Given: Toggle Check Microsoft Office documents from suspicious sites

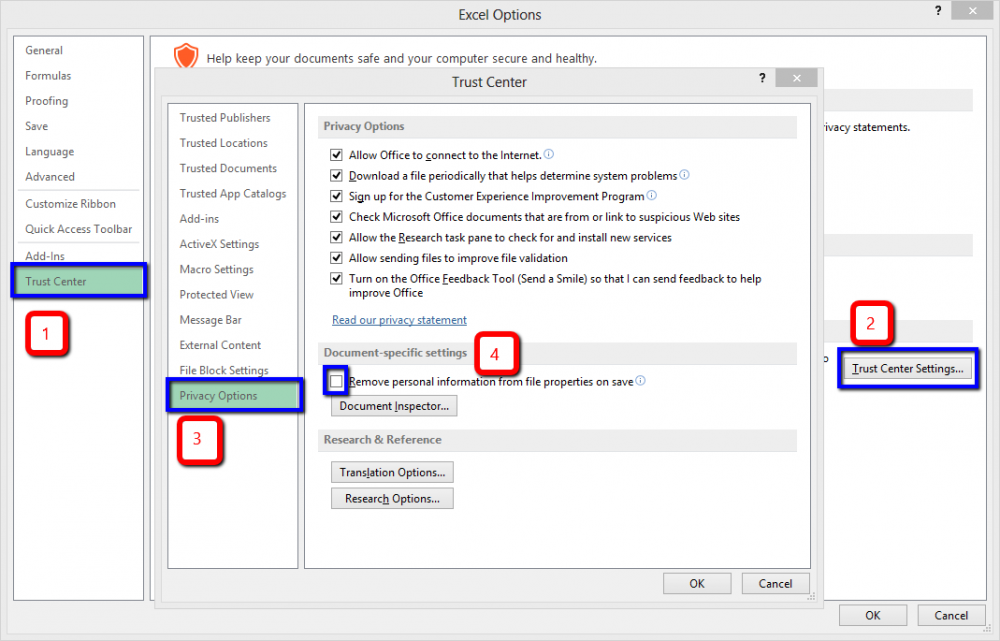Looking at the screenshot, I should click(x=336, y=217).
